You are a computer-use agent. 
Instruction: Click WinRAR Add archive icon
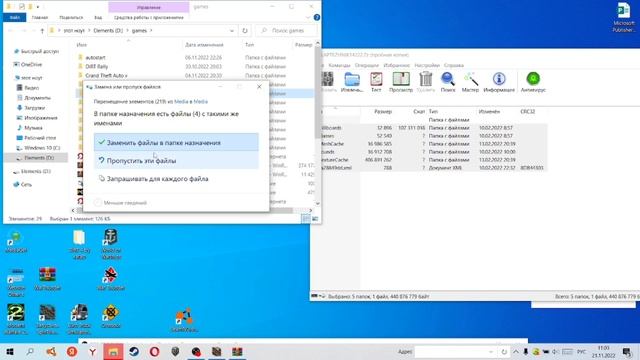point(328,82)
